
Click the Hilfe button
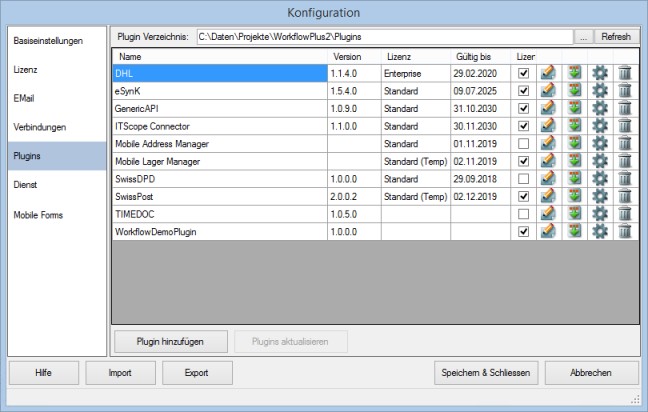(x=43, y=373)
